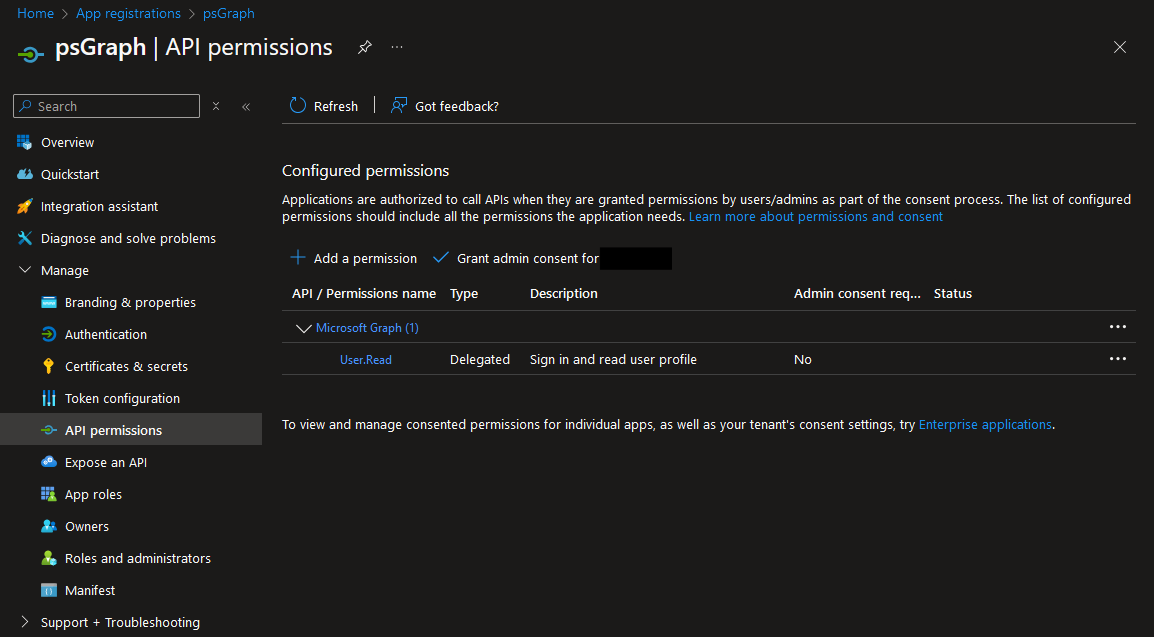Open the App roles page
This screenshot has height=637, width=1154.
coord(93,494)
